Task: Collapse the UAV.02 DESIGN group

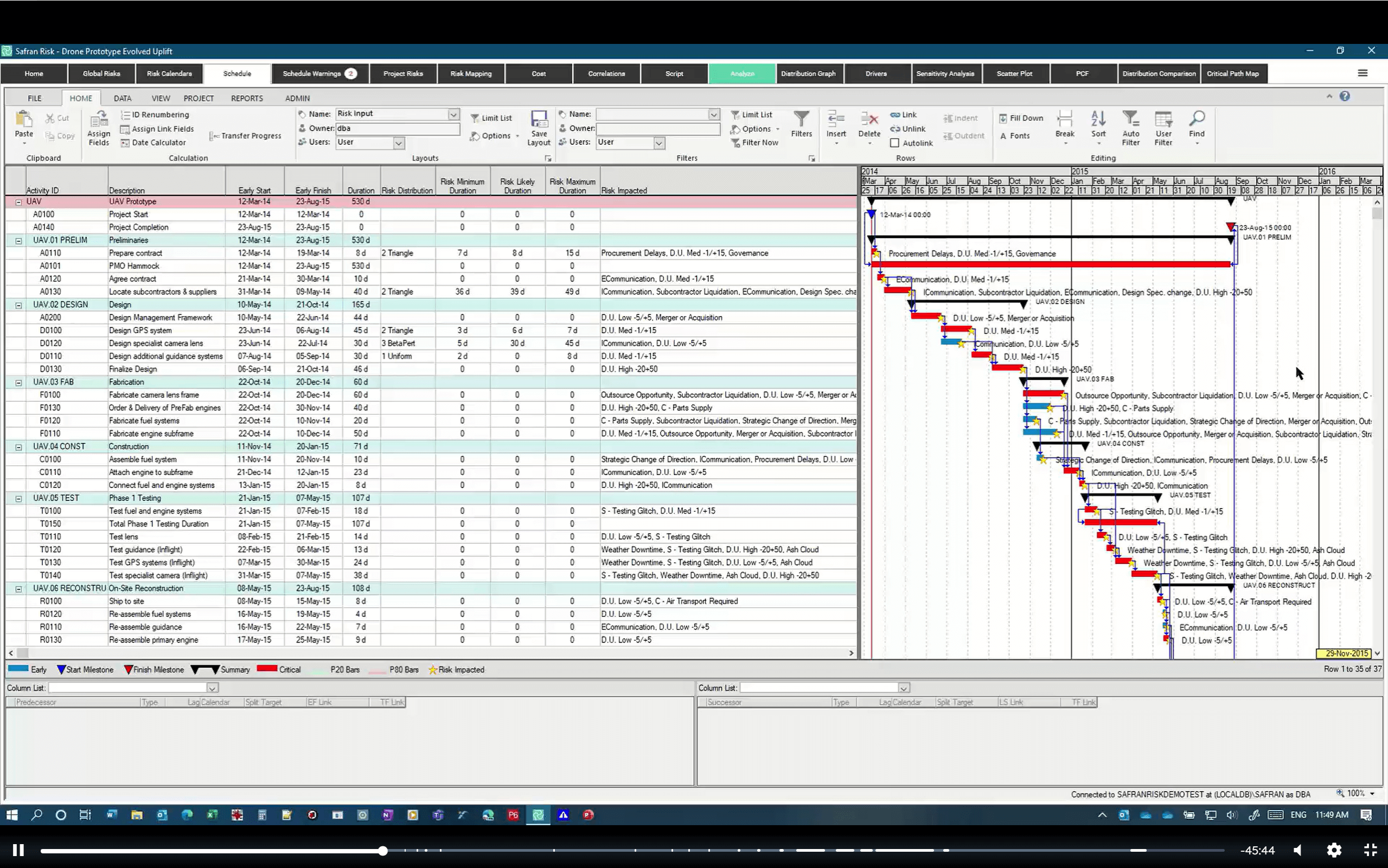Action: 18,304
